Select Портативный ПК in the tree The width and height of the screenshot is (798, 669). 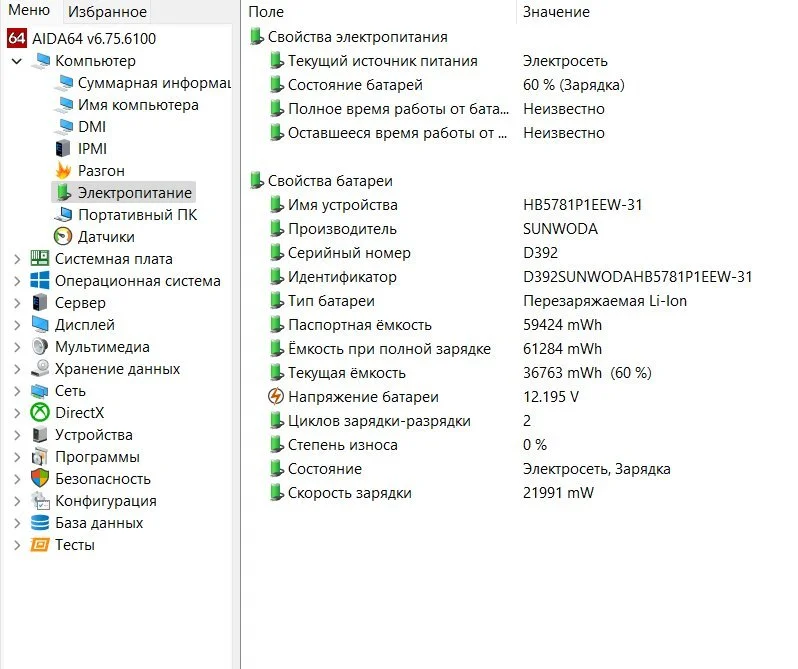point(137,215)
